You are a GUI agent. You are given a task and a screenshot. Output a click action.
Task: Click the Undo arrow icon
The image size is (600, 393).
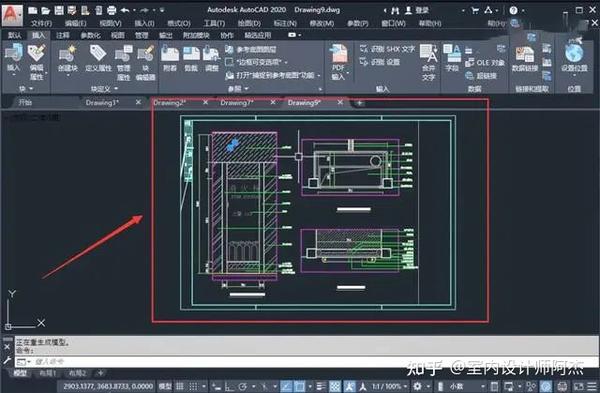click(125, 10)
